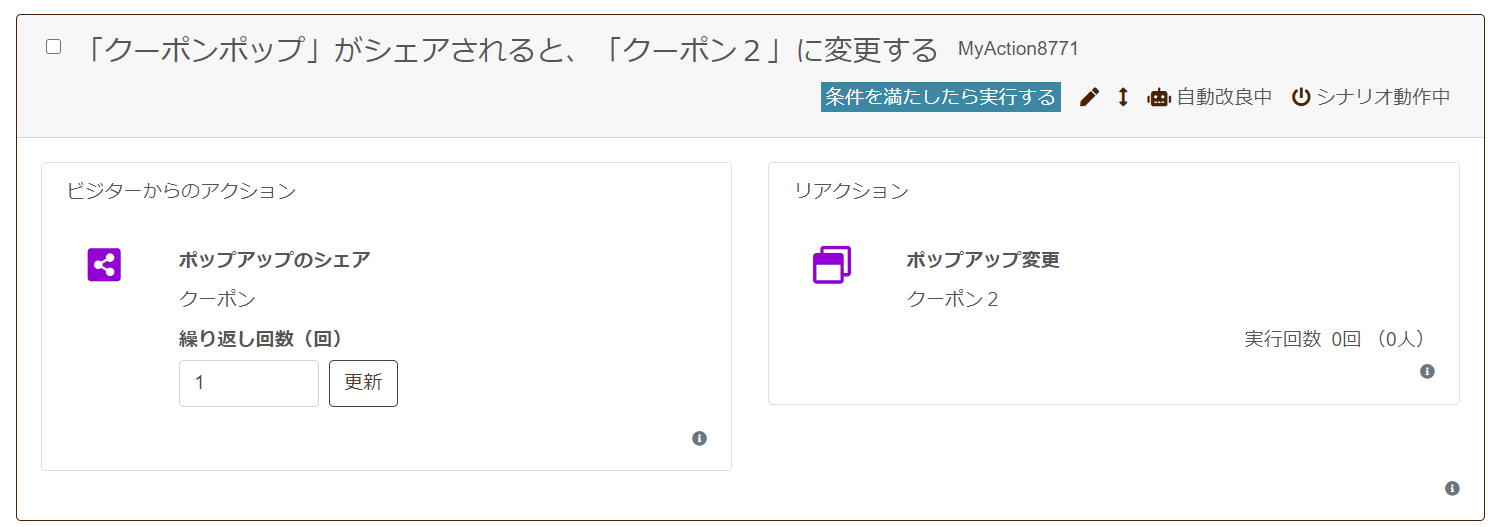Select the ポップアップのシェア heading
The image size is (1488, 527).
pos(274,260)
